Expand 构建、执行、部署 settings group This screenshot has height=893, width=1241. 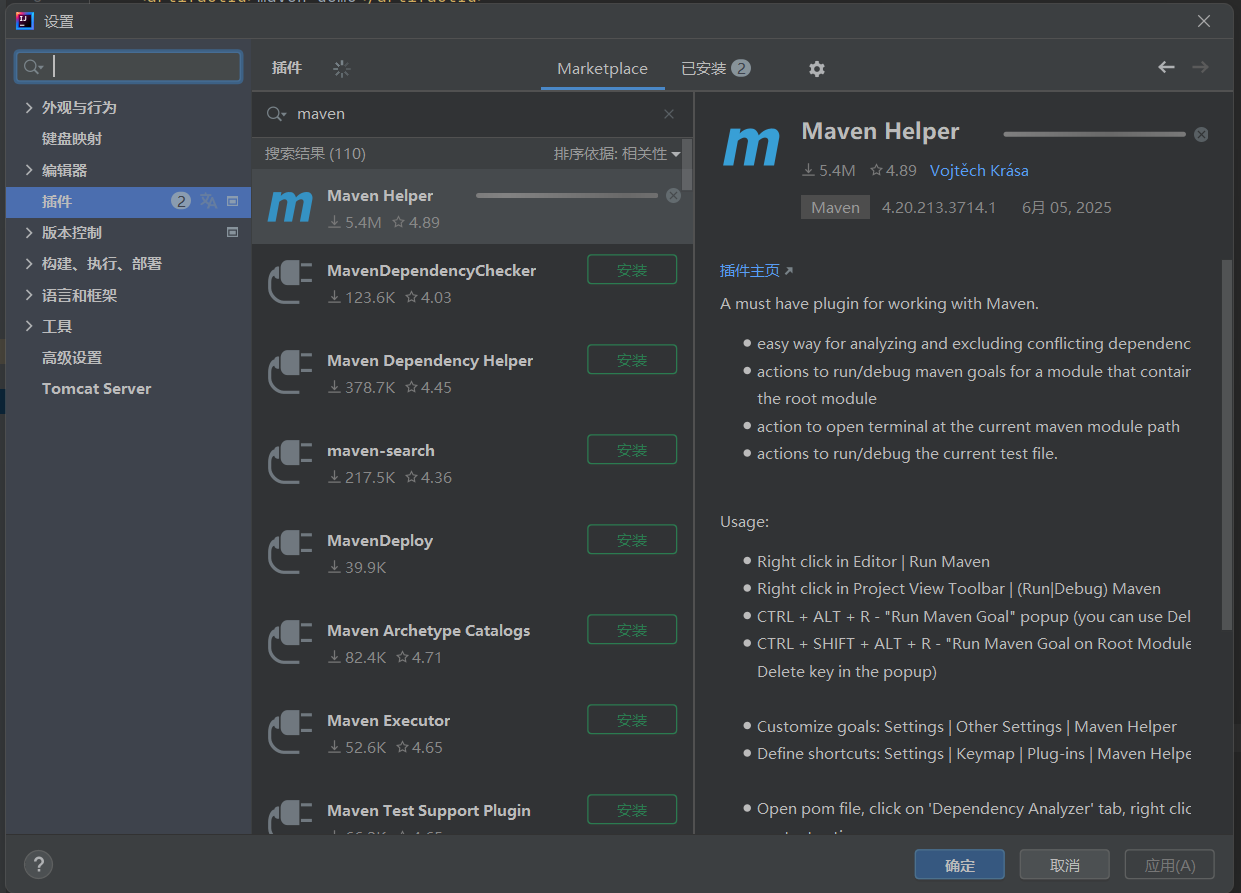click(x=29, y=263)
